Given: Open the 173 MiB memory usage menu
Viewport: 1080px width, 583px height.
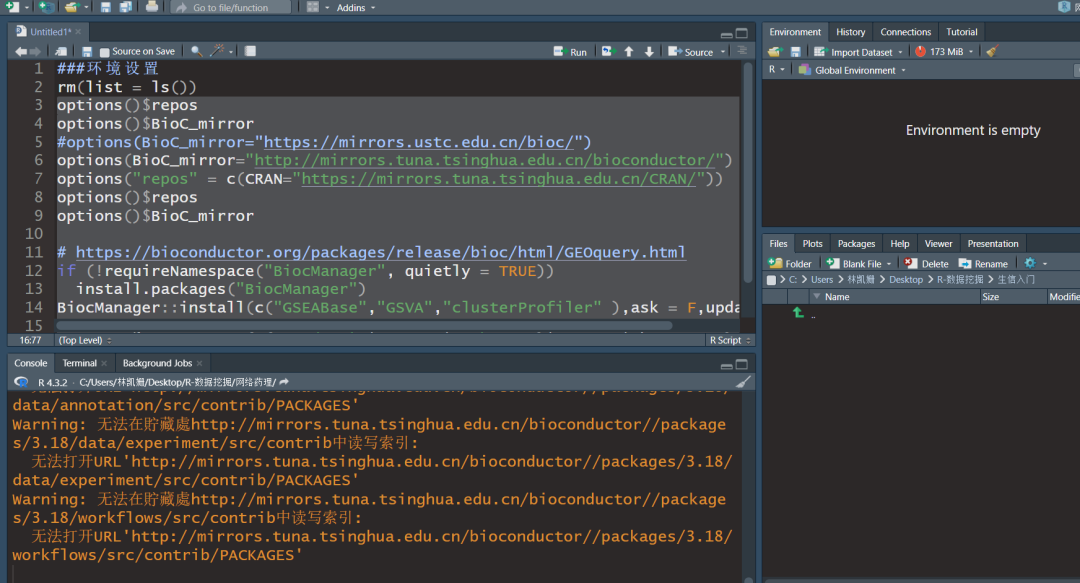Looking at the screenshot, I should pyautogui.click(x=944, y=52).
